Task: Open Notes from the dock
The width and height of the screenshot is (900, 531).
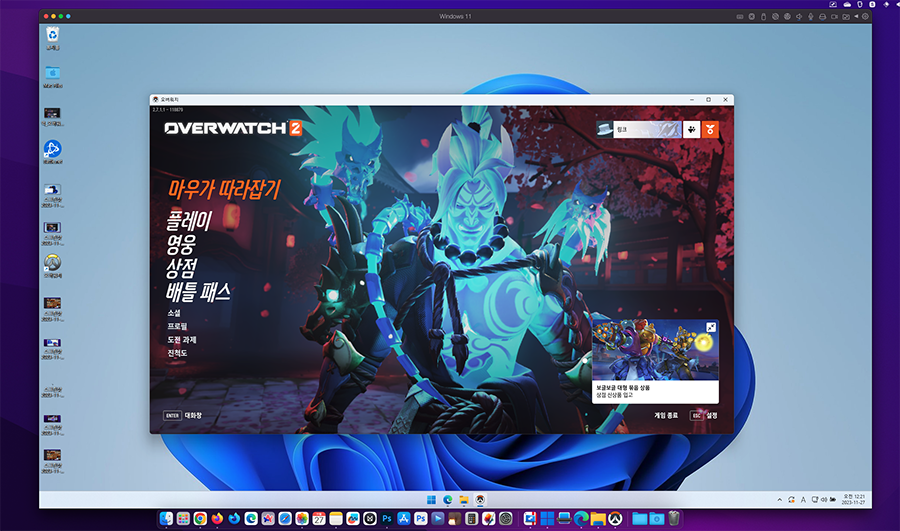Action: click(x=336, y=519)
